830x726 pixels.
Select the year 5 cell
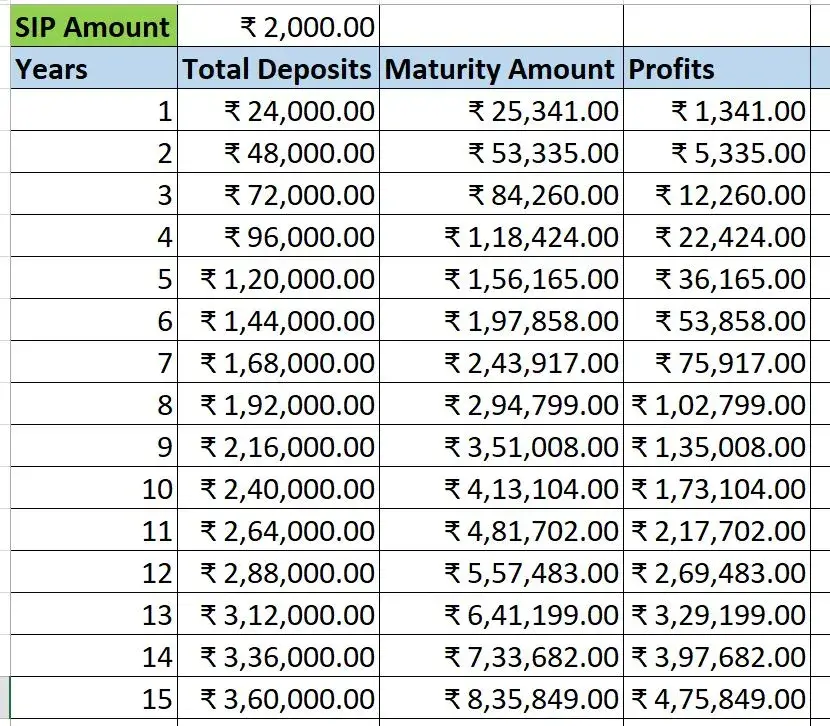click(92, 279)
